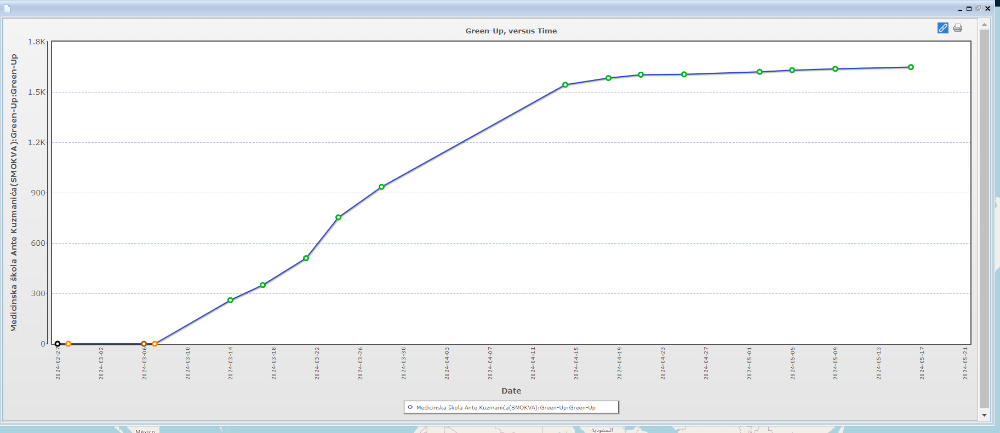
Task: Click the document icon in the window title bar
Action: click(x=8, y=8)
